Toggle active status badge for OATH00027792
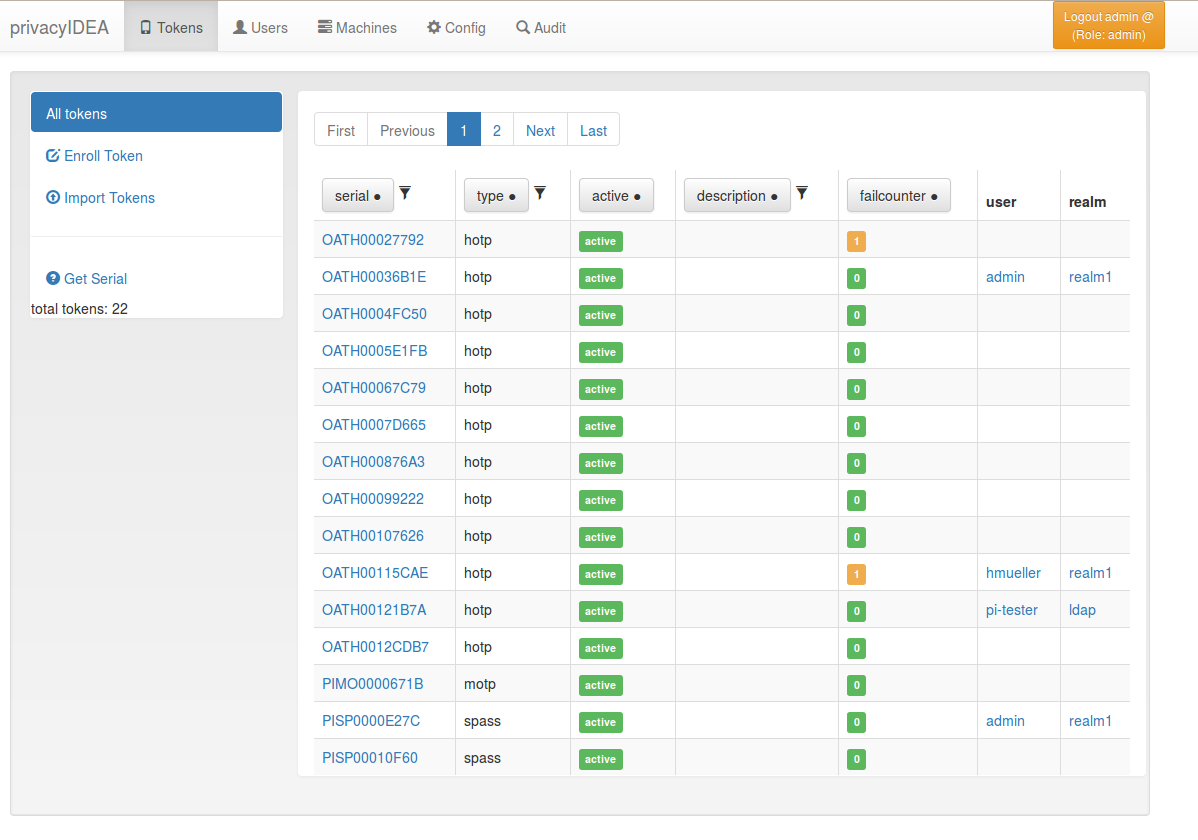This screenshot has height=840, width=1198. [x=600, y=241]
